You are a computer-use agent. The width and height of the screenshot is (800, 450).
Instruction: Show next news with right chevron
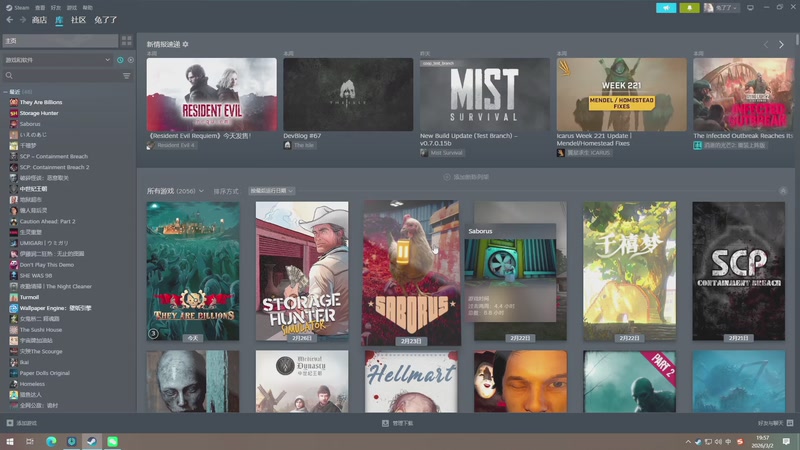[x=781, y=45]
